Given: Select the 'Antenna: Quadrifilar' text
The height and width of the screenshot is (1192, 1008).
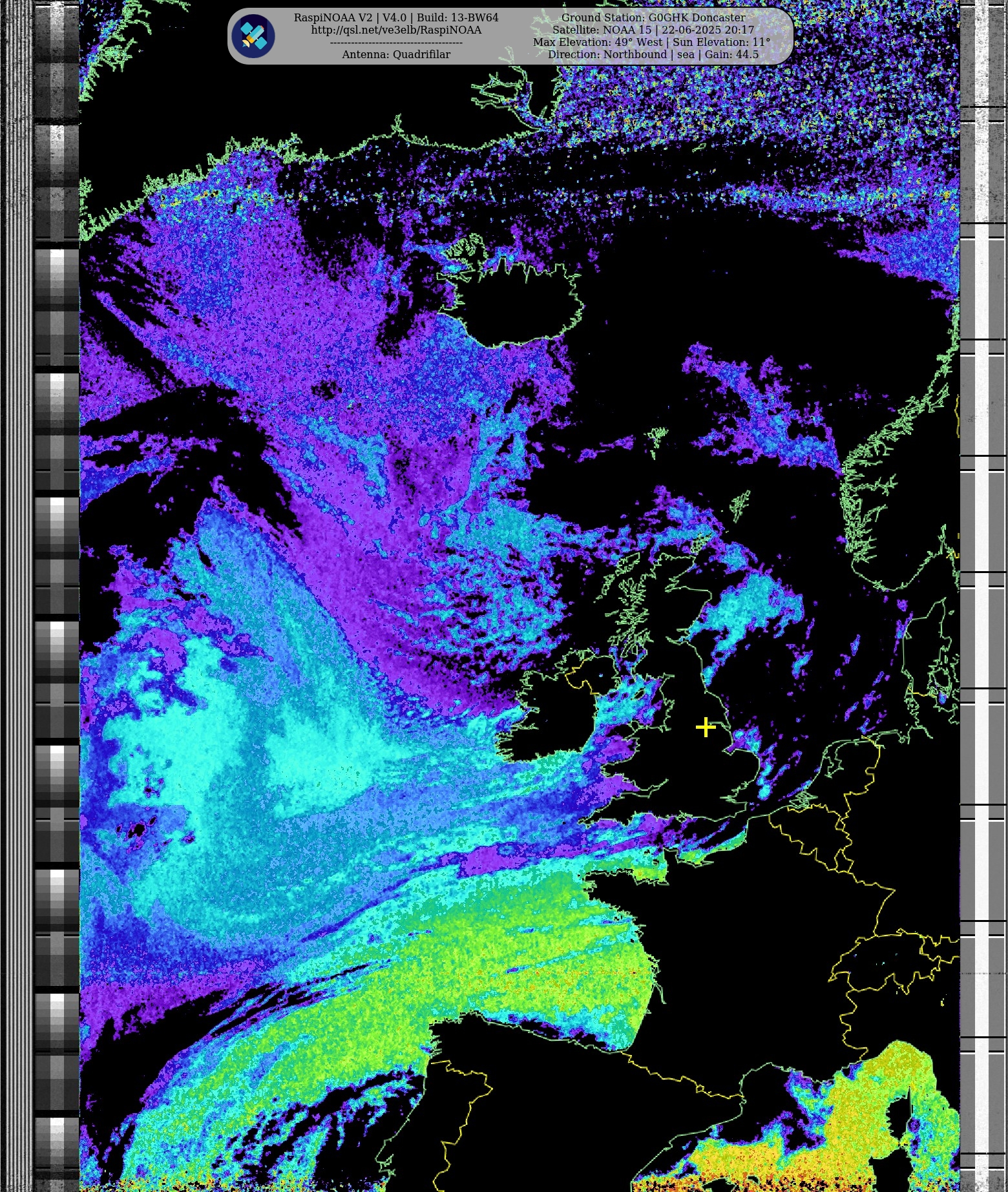Looking at the screenshot, I should coord(396,54).
